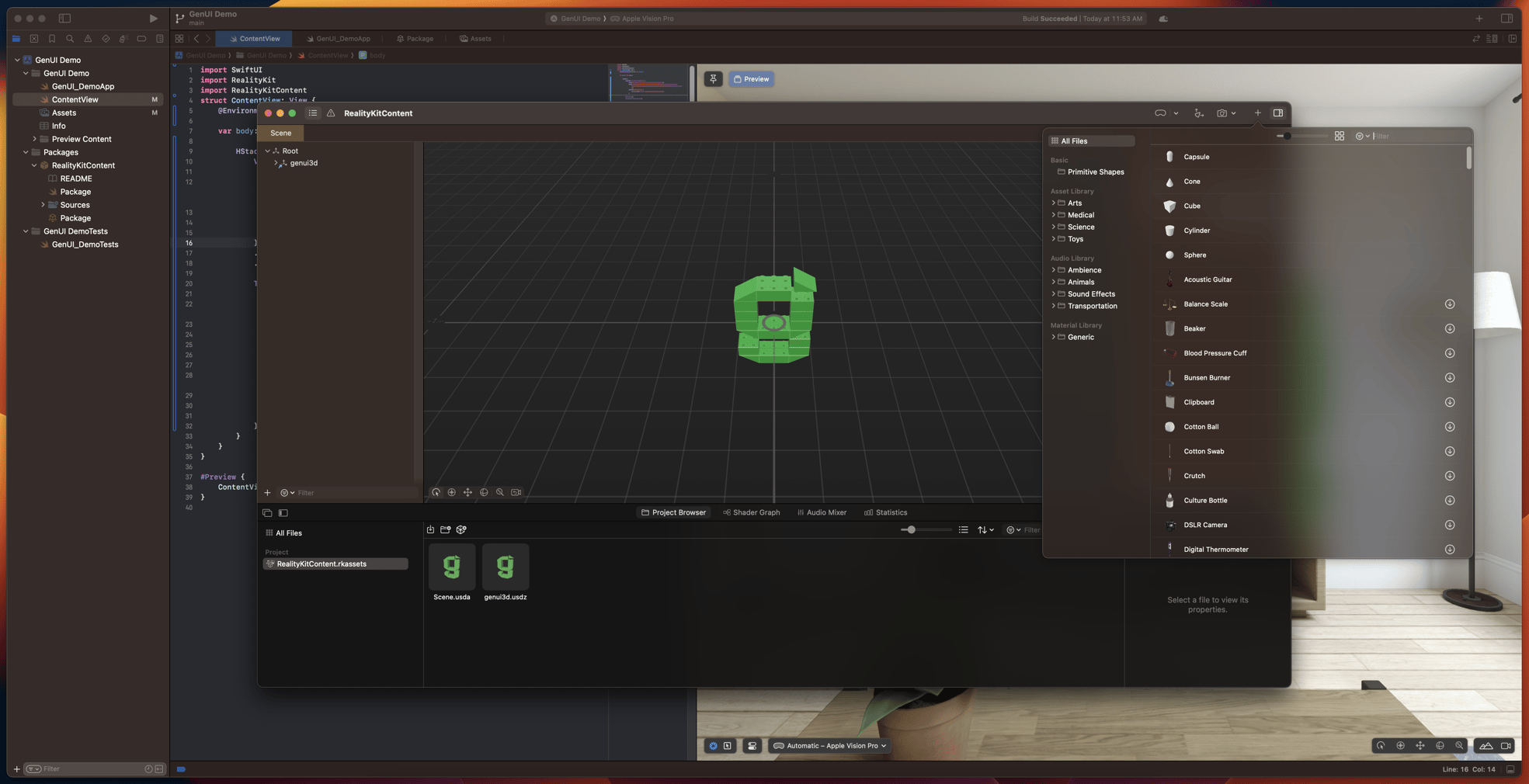The height and width of the screenshot is (784, 1529).
Task: Open the Project Browser tab
Action: 673,512
